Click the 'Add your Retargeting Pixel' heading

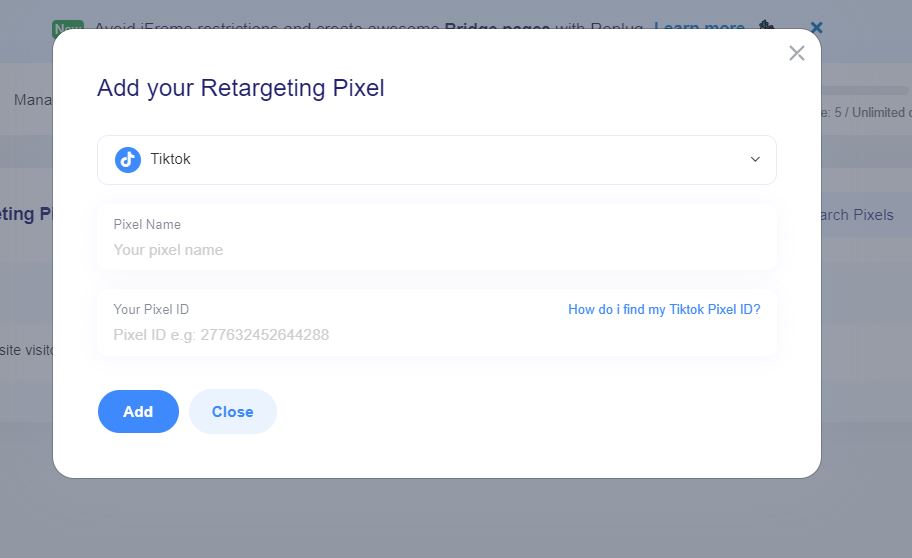(x=241, y=88)
